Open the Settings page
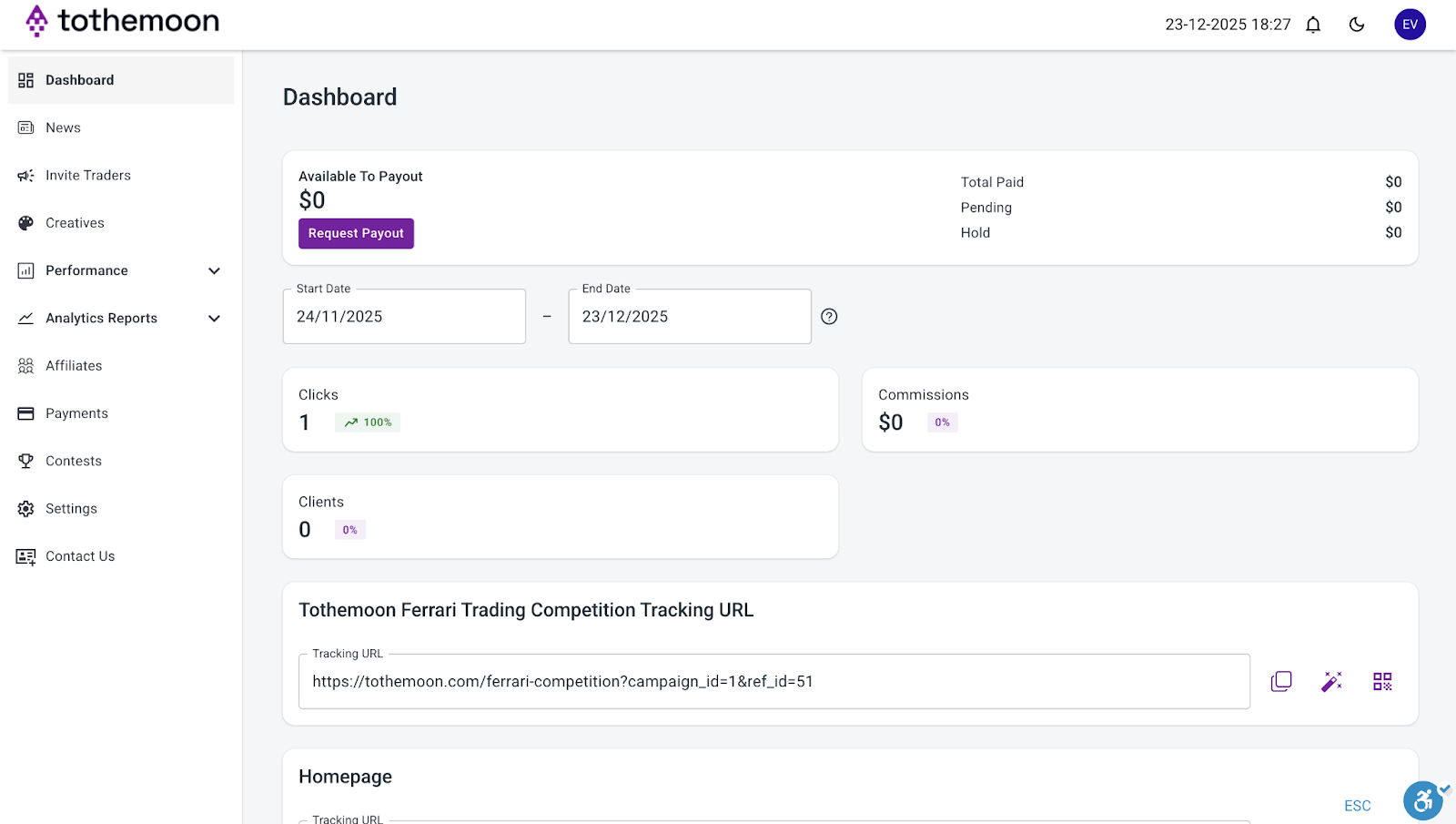1456x824 pixels. 121,509
